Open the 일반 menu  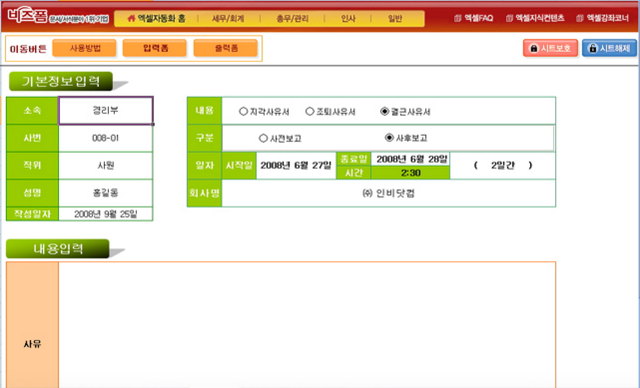[x=395, y=18]
